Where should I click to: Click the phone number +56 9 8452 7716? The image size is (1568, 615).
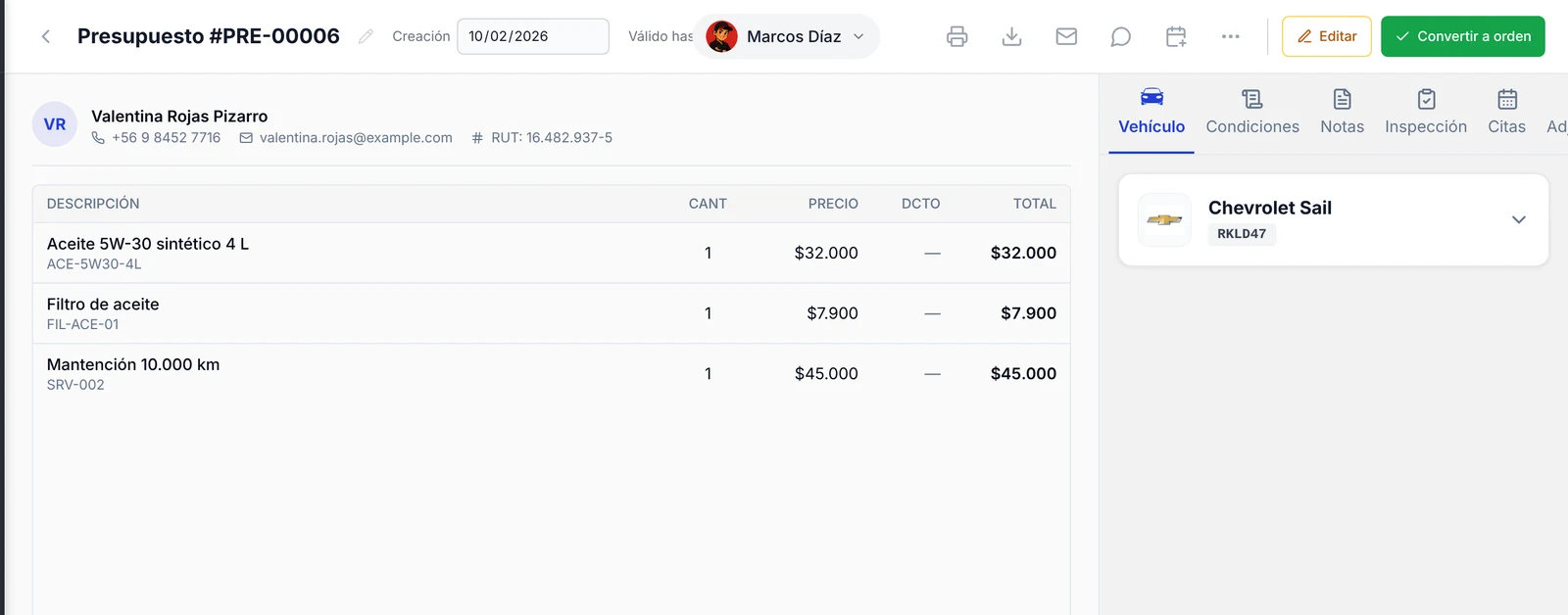[167, 138]
